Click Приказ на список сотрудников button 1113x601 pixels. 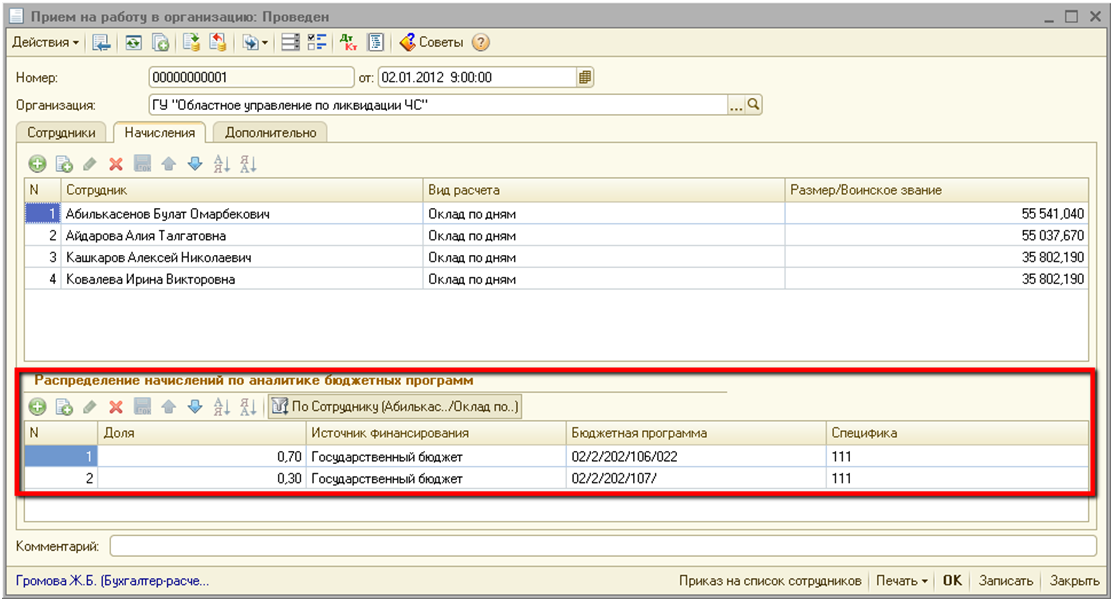click(769, 581)
